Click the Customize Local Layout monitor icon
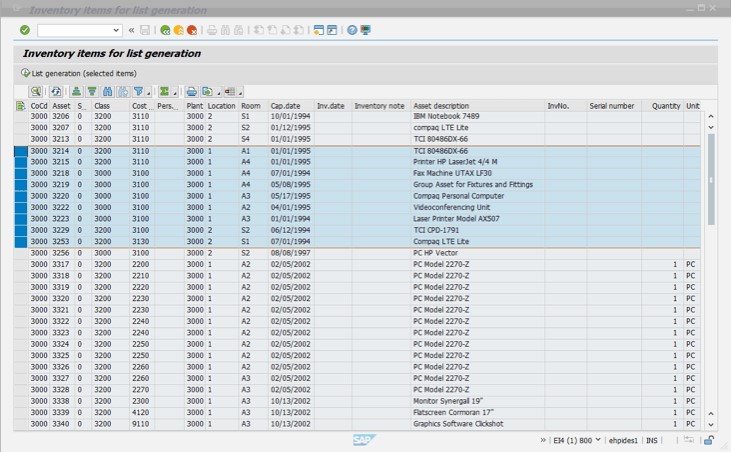731x452 pixels. (366, 30)
